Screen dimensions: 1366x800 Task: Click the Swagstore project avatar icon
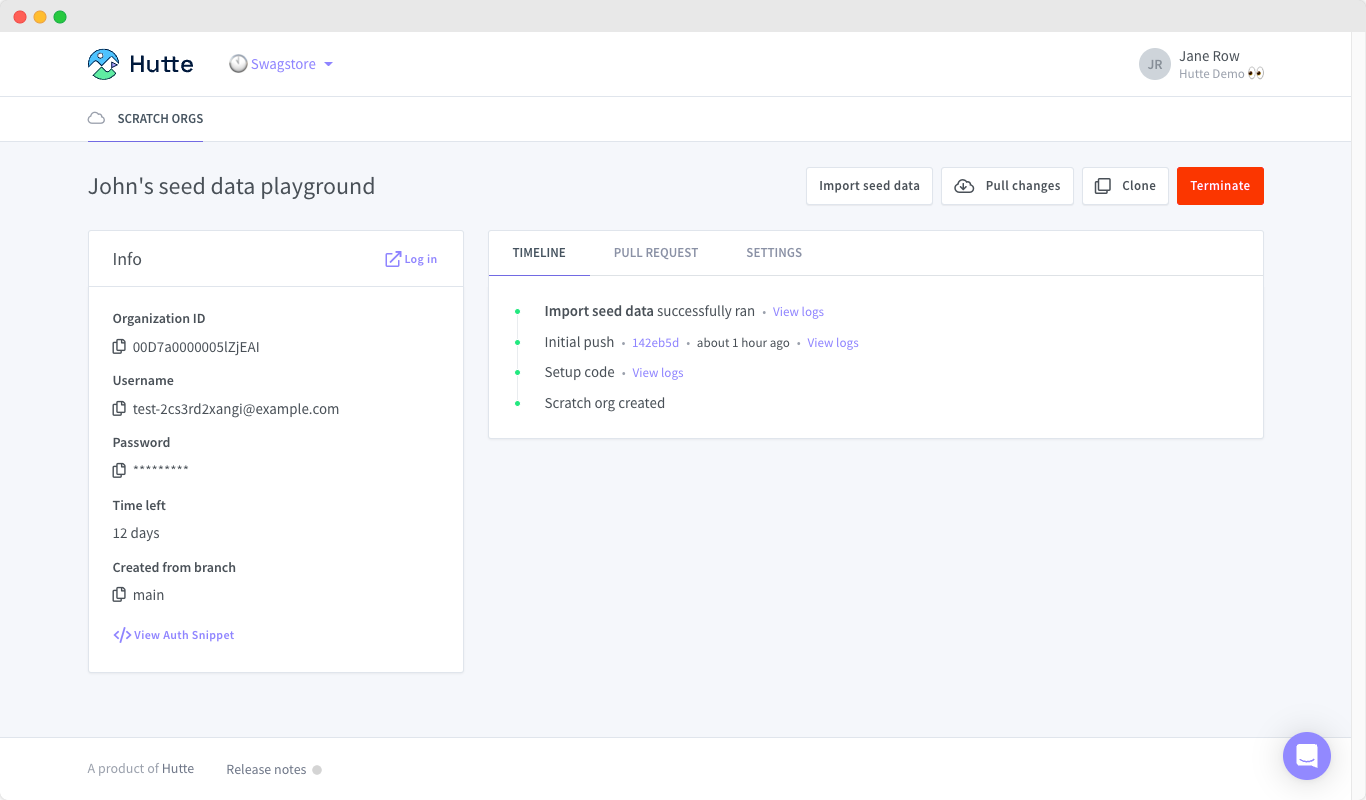click(x=238, y=64)
